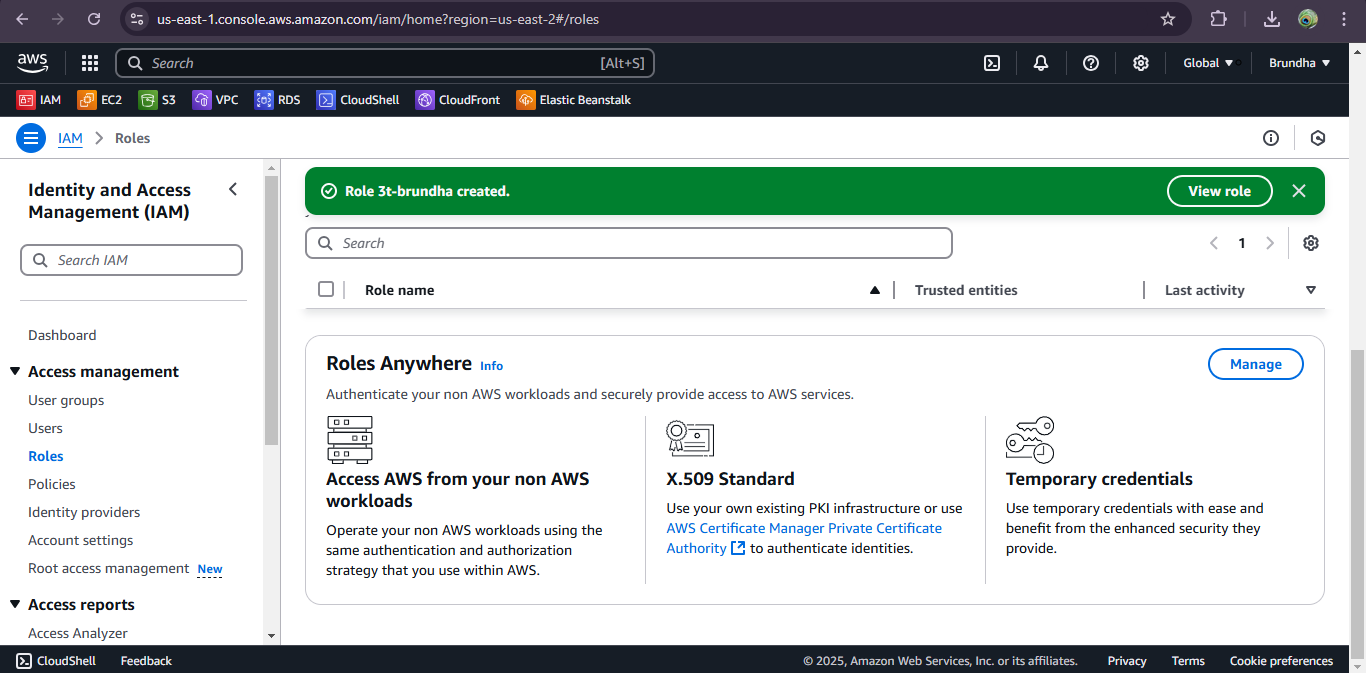
Task: Collapse the Access management section
Action: (15, 371)
